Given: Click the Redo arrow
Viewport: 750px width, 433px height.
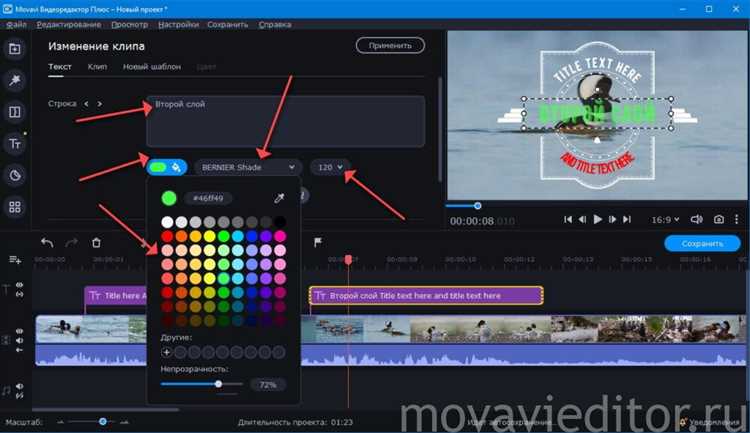Looking at the screenshot, I should click(x=71, y=243).
